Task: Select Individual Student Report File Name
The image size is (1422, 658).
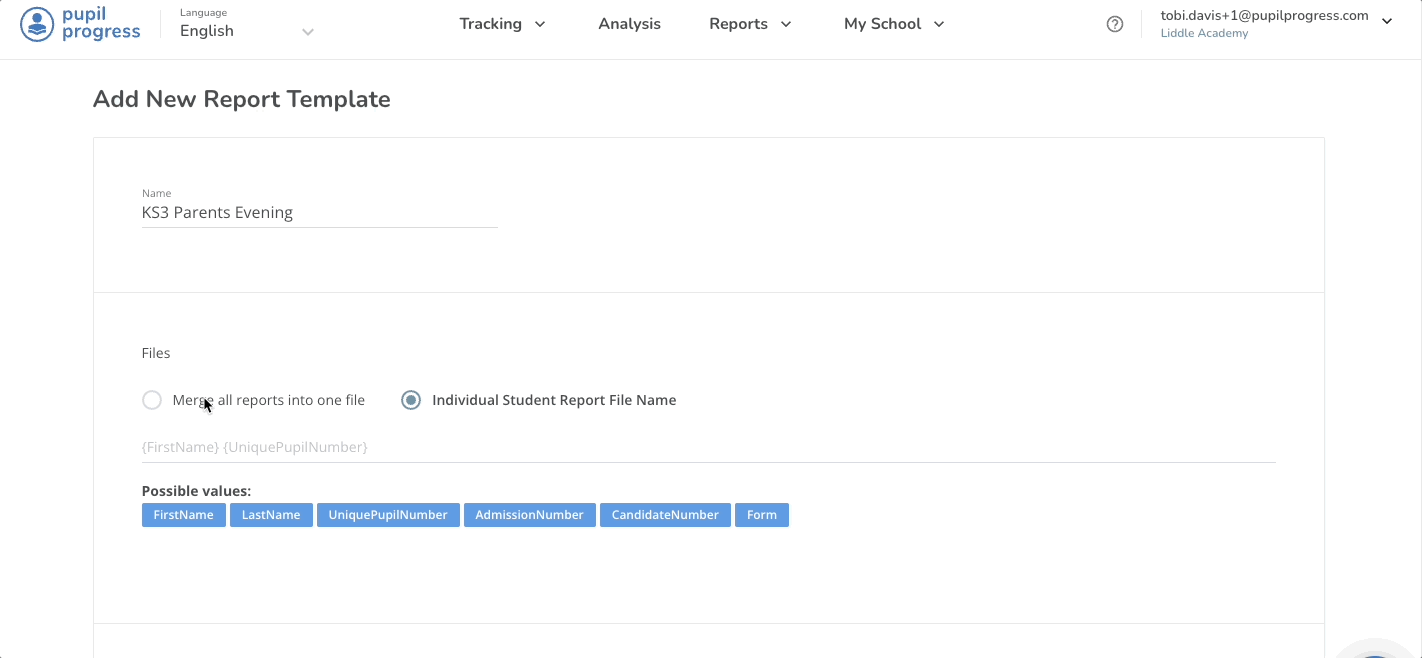Action: pos(410,399)
